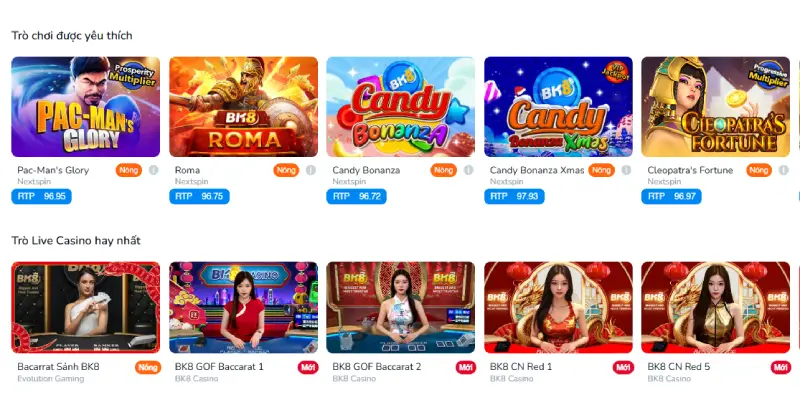Show info for Candy Bonanza Xmas
The image size is (800, 400).
(x=626, y=170)
